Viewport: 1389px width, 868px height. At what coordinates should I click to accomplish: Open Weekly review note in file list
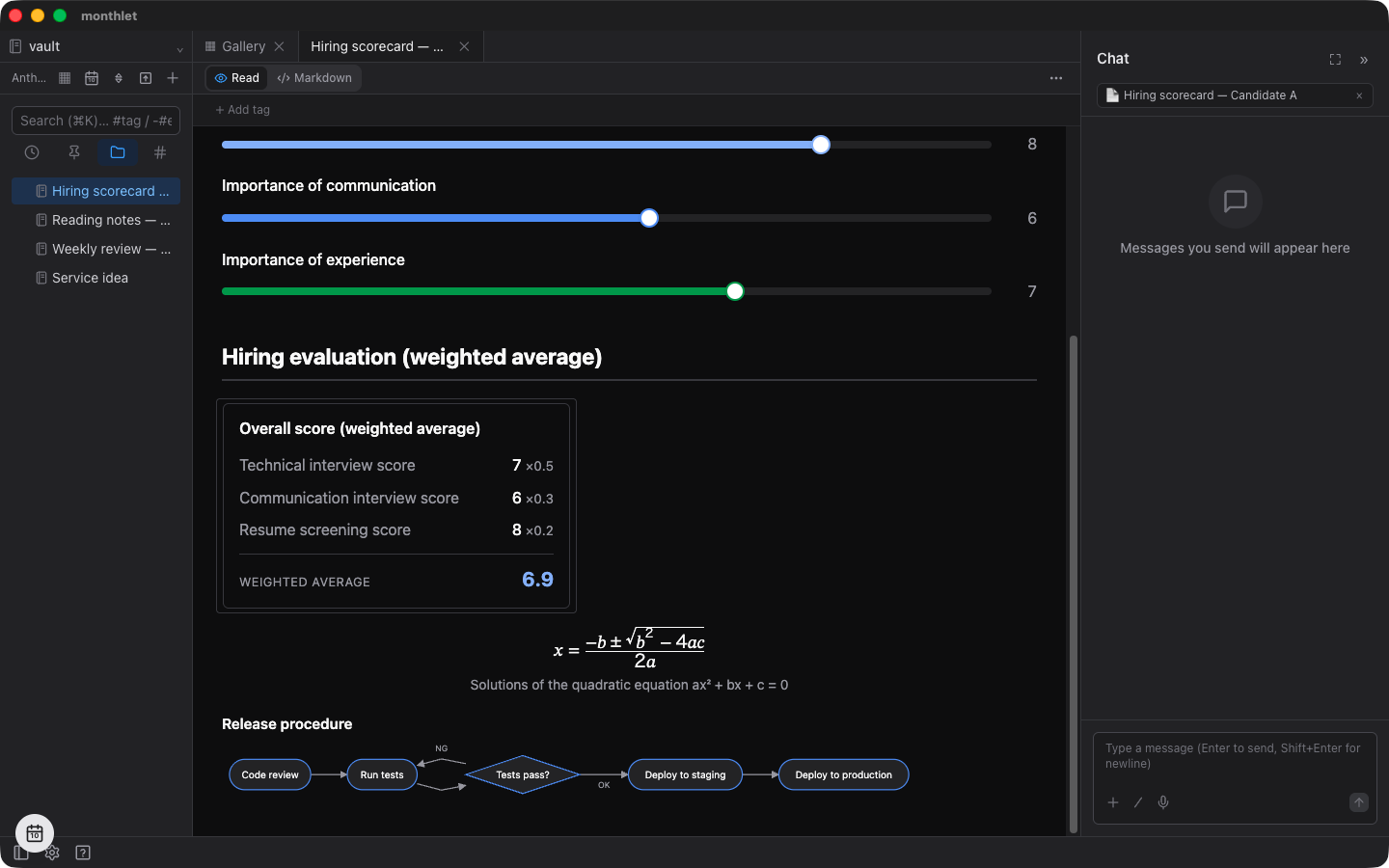96,249
